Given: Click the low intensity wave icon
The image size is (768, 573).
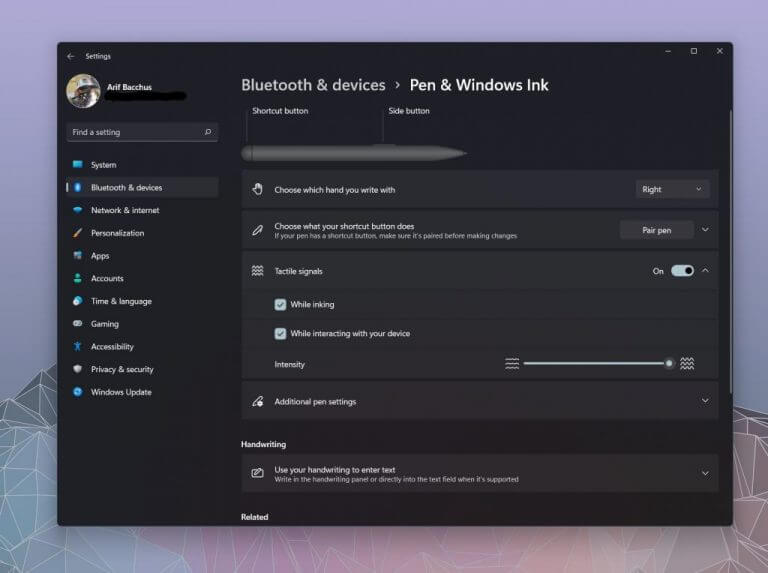Looking at the screenshot, I should pyautogui.click(x=512, y=363).
